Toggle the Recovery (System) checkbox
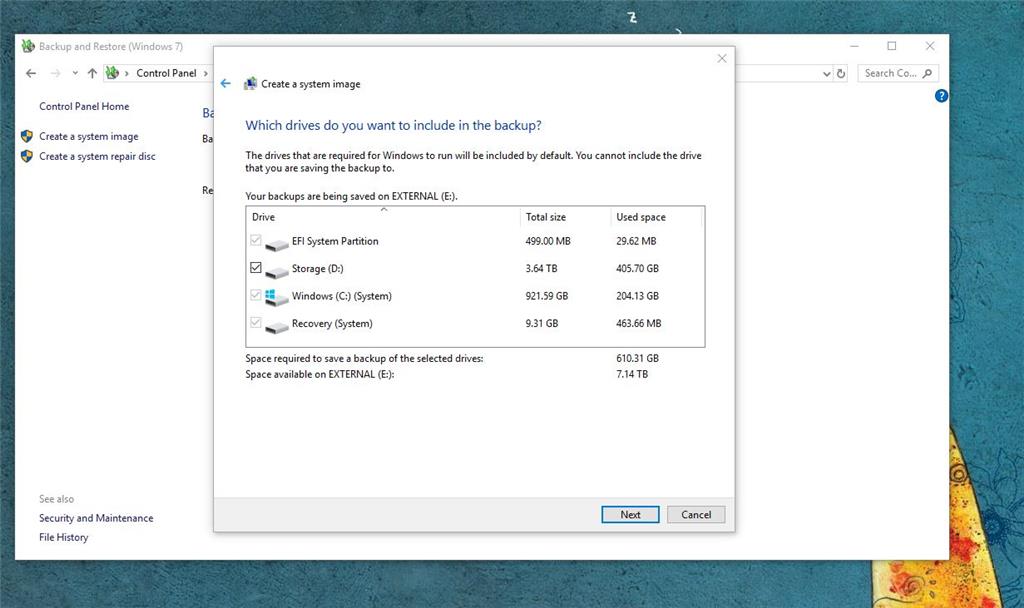This screenshot has height=608, width=1024. coord(255,323)
